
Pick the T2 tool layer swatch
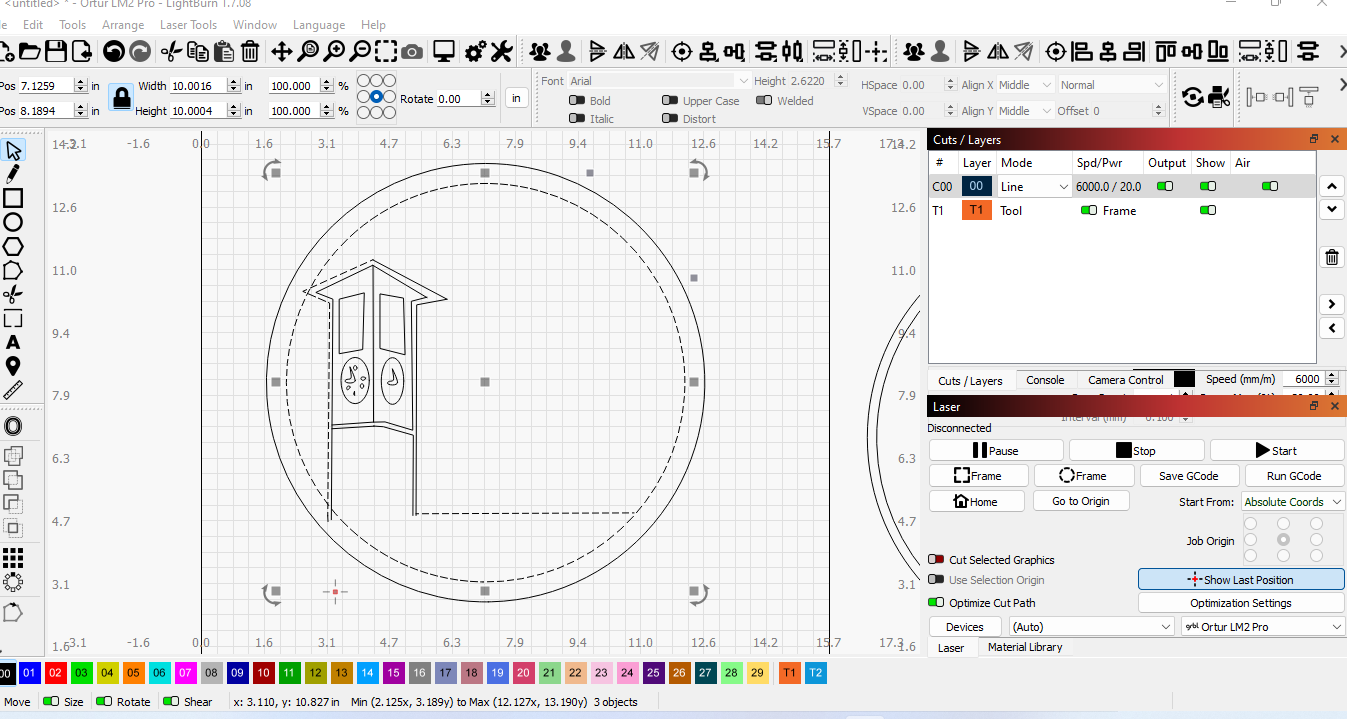(x=816, y=673)
